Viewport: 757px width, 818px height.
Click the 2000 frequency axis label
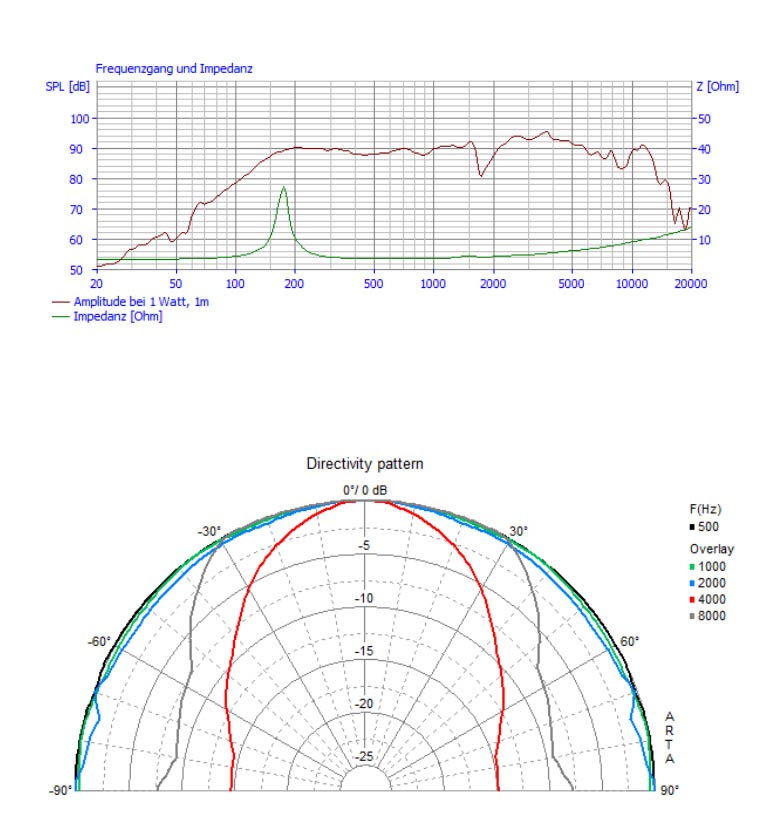point(493,284)
